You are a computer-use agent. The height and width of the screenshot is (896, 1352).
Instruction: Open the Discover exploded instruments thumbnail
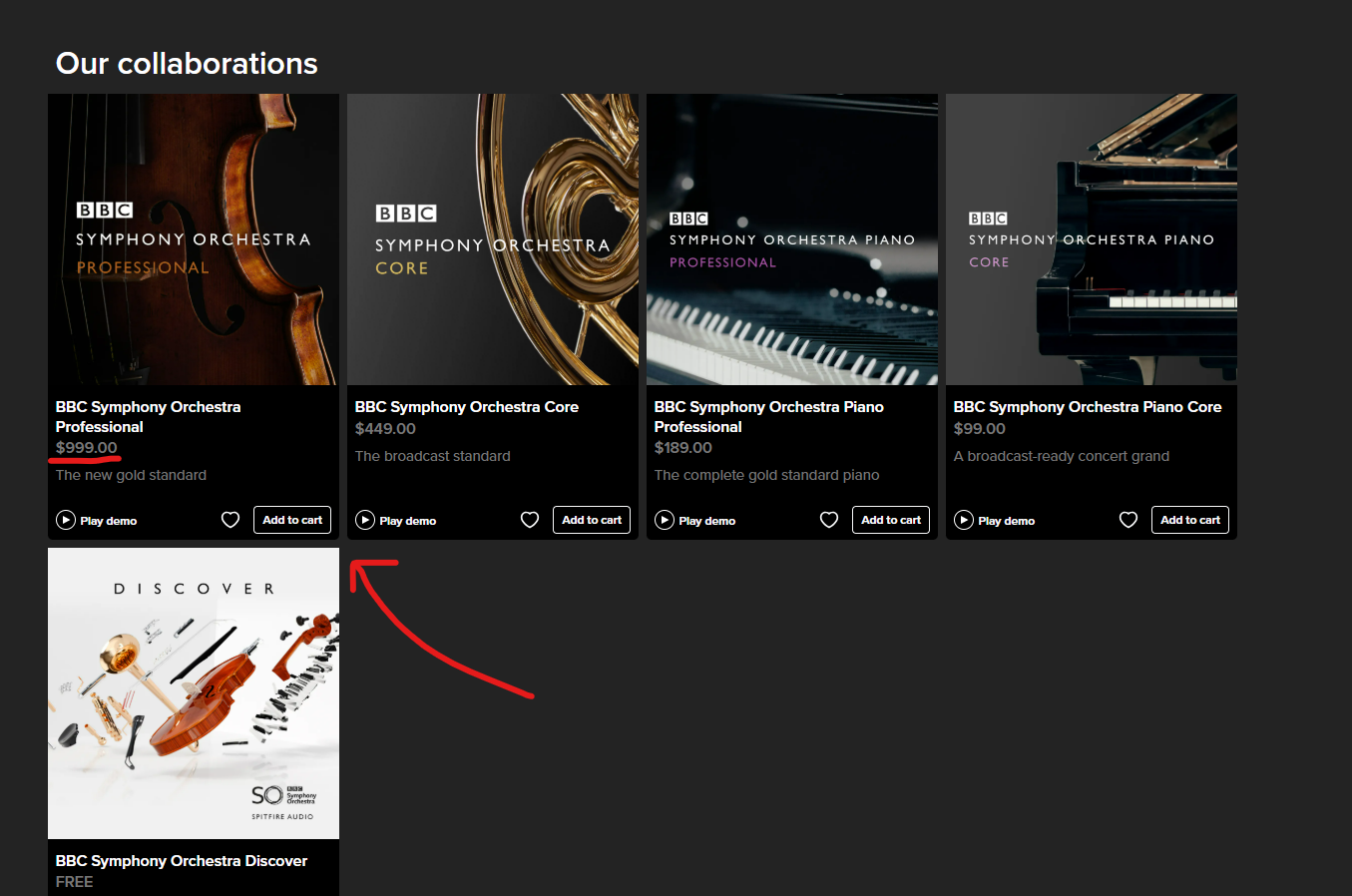click(194, 693)
